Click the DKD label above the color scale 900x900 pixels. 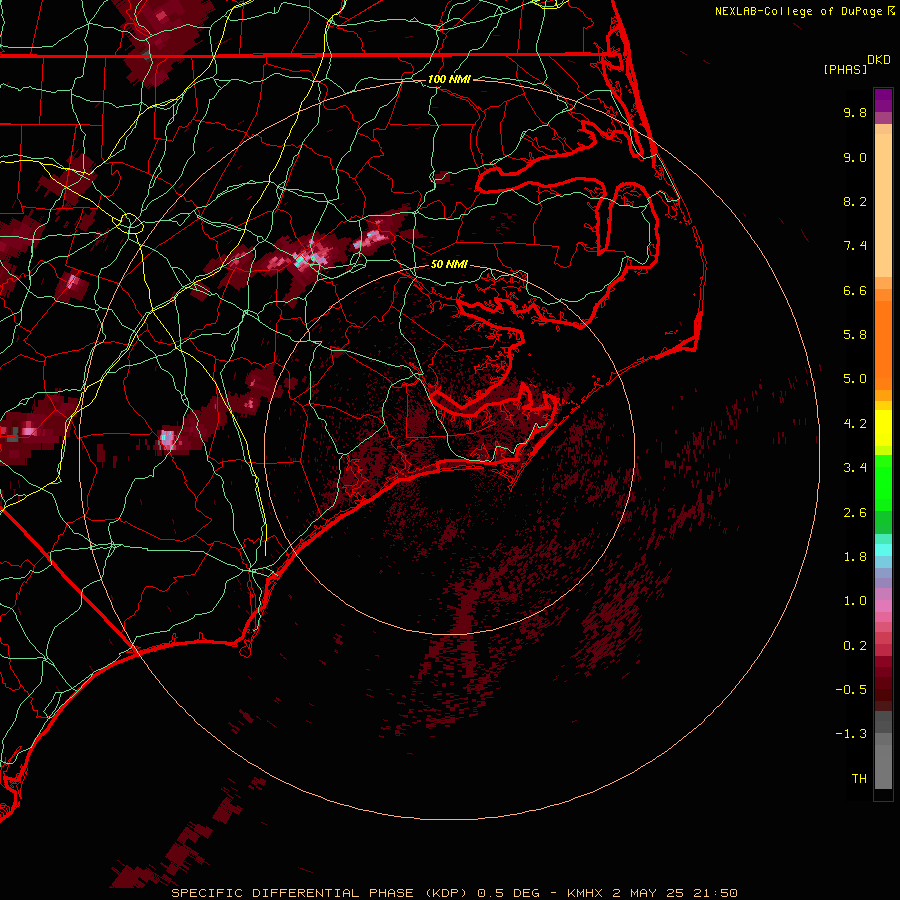879,60
